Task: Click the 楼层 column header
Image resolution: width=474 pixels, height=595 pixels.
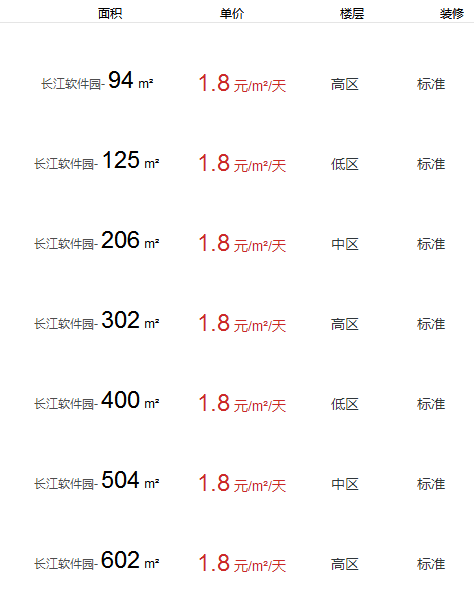Action: coord(352,14)
